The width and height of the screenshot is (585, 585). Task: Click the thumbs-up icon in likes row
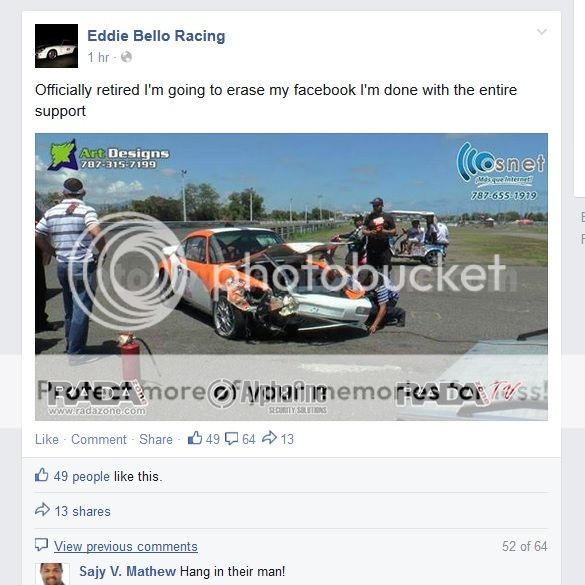click(41, 475)
